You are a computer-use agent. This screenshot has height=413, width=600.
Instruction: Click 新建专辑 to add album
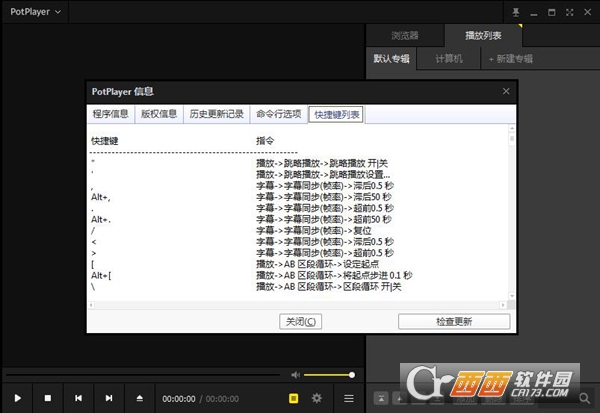tap(511, 59)
